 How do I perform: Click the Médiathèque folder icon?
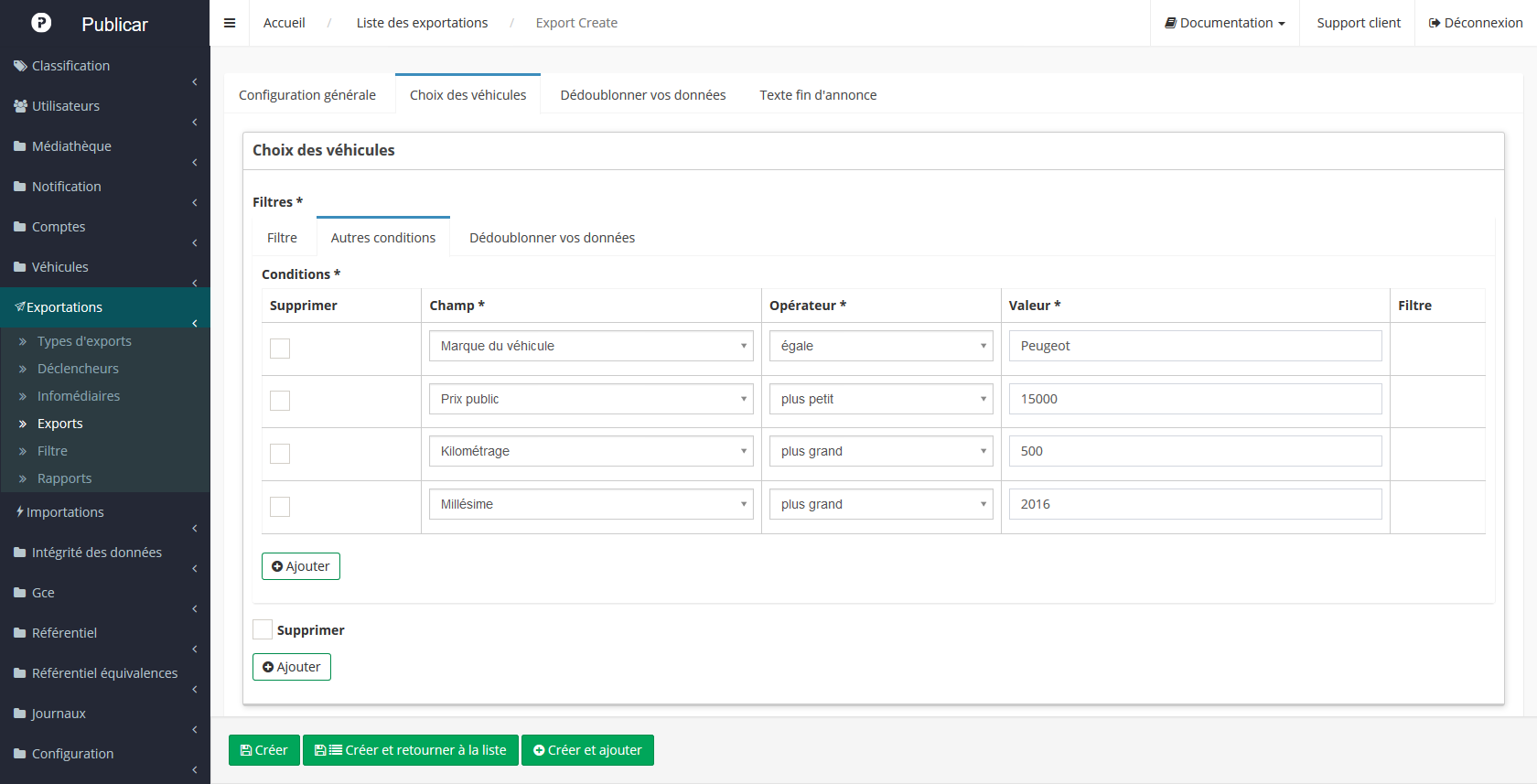point(20,146)
